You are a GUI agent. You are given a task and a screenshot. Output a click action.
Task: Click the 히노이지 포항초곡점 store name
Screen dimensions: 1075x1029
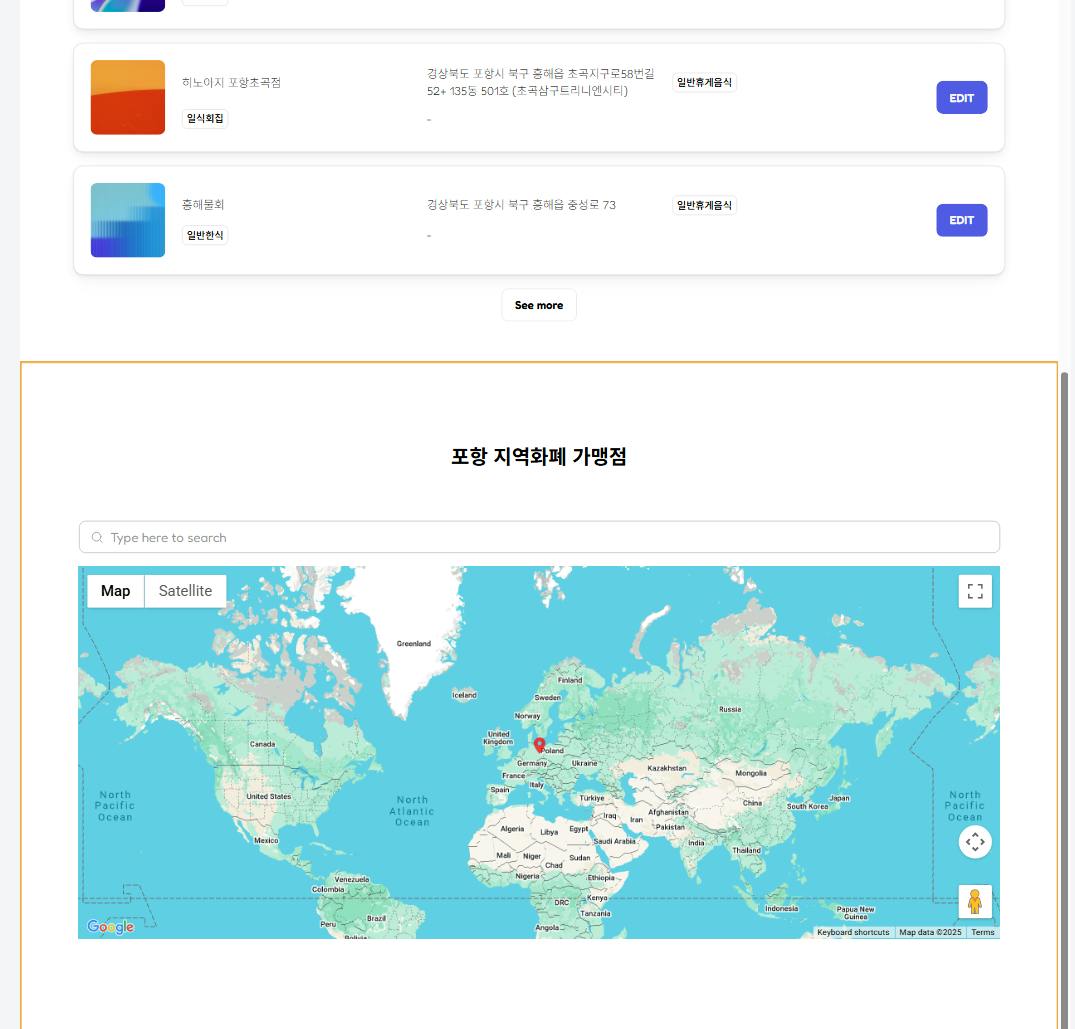(x=231, y=82)
